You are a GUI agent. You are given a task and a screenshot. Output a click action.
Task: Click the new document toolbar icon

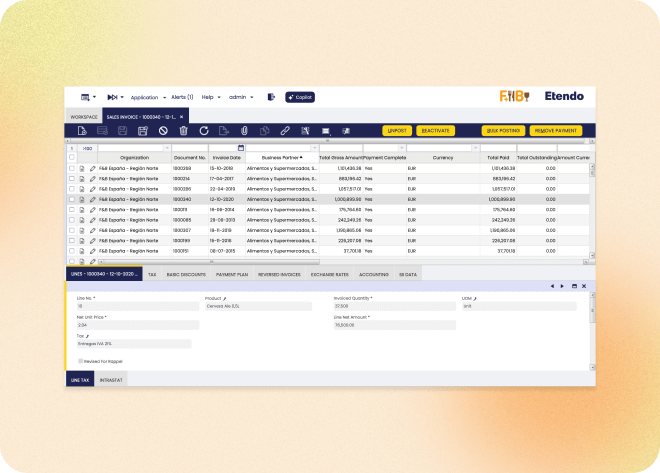pyautogui.click(x=81, y=130)
